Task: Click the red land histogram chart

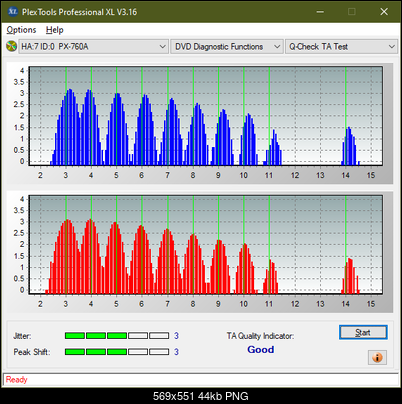Action: 206,245
